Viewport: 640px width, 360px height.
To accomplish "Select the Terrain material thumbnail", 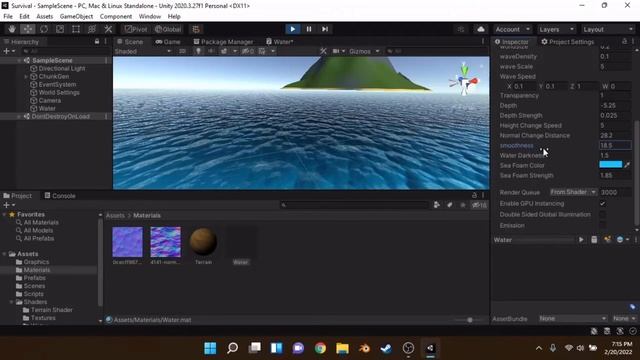I will point(203,242).
